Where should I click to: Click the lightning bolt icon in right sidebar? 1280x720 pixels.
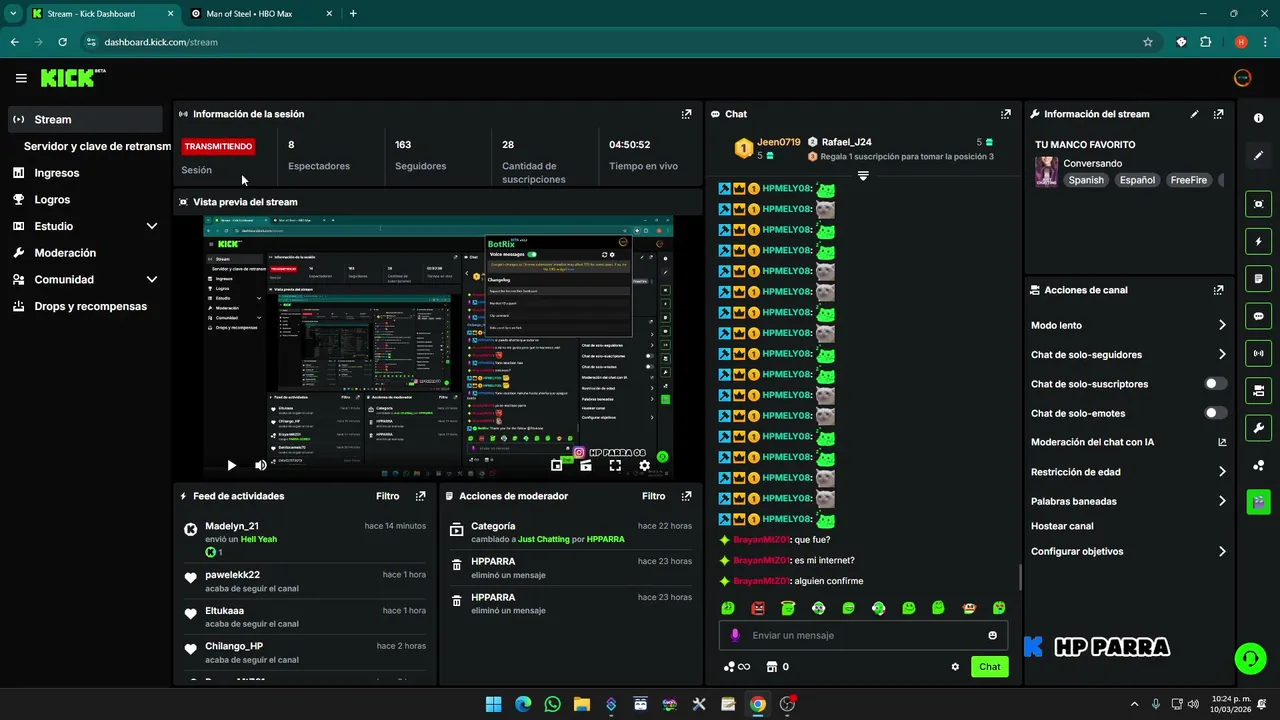[x=1258, y=241]
